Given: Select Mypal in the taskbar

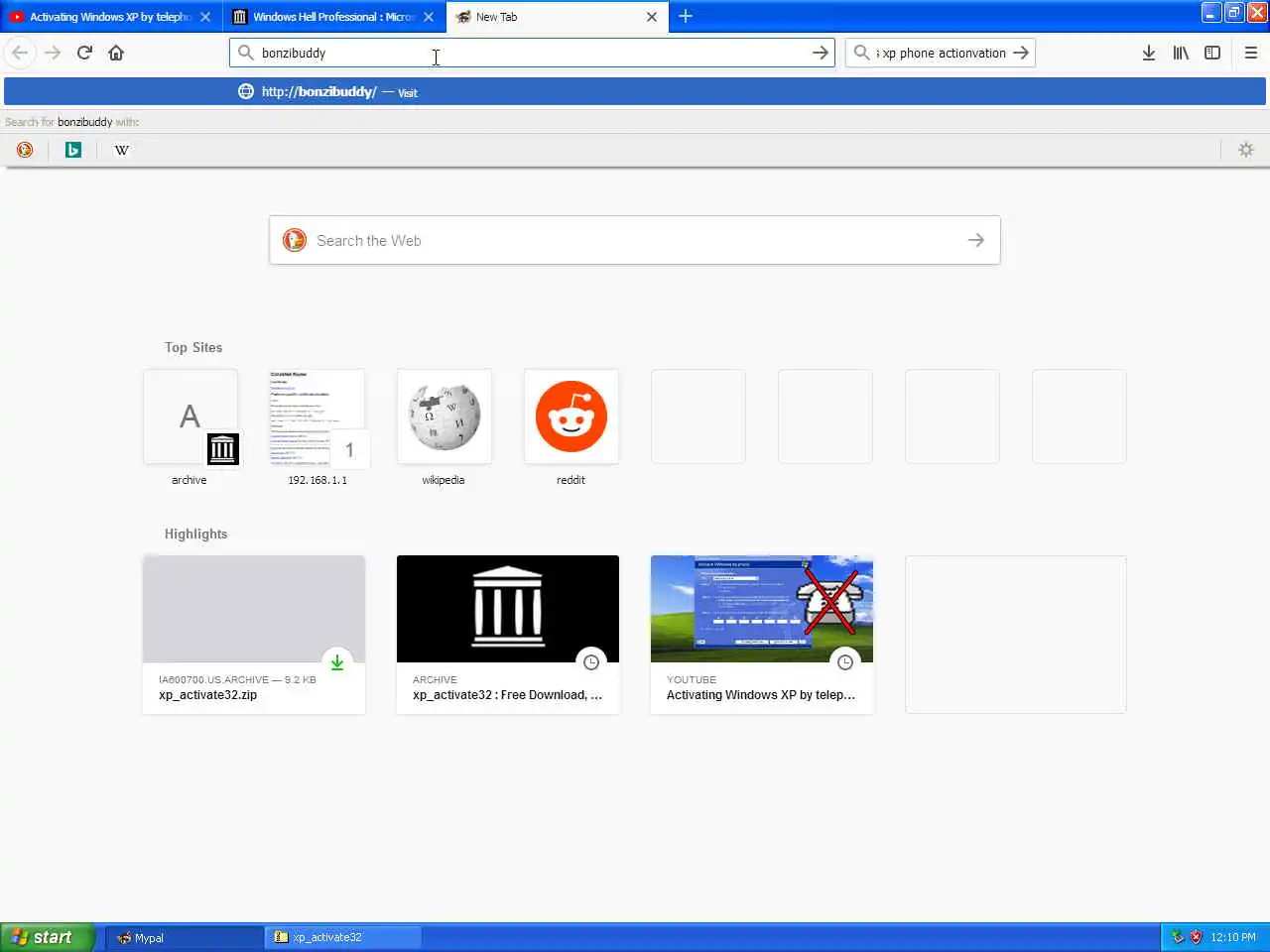Looking at the screenshot, I should [x=185, y=937].
